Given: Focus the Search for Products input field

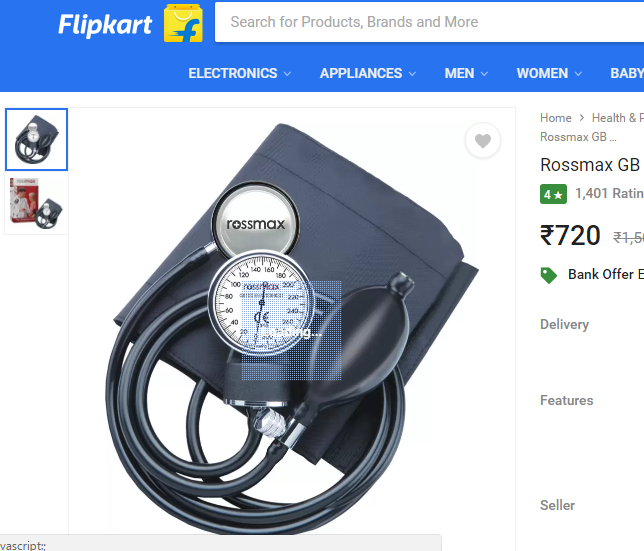Looking at the screenshot, I should coord(429,22).
